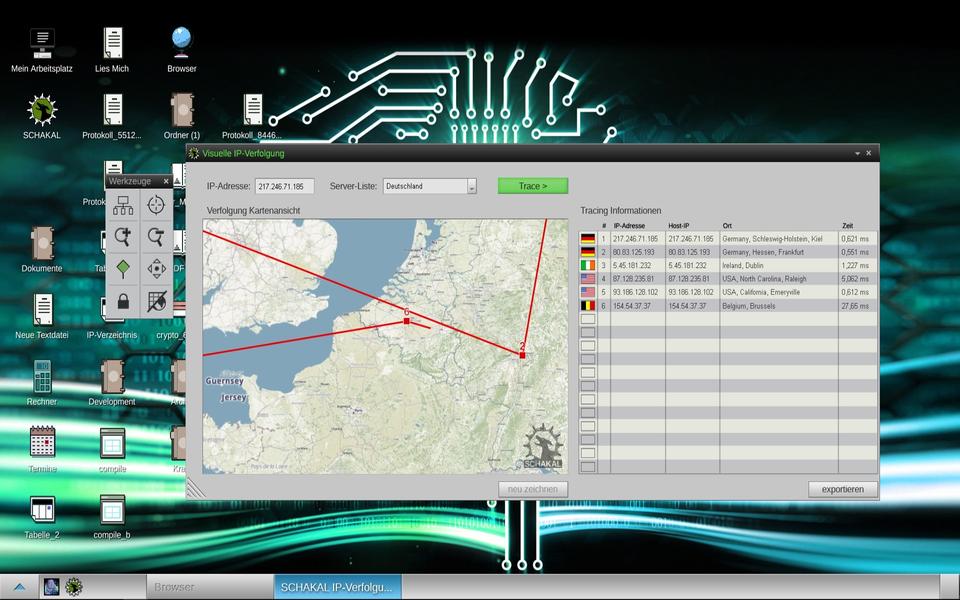Tick the checkbox in the last trace row

(588, 466)
